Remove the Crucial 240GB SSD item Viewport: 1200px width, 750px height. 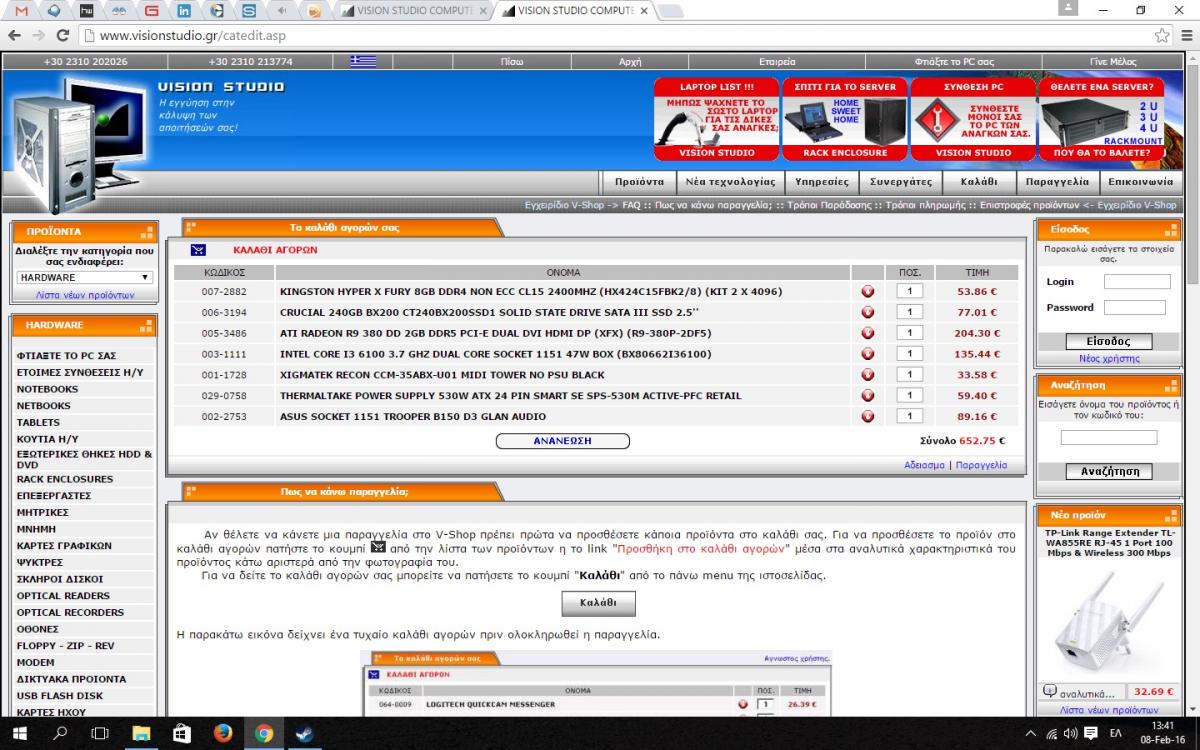tap(867, 313)
